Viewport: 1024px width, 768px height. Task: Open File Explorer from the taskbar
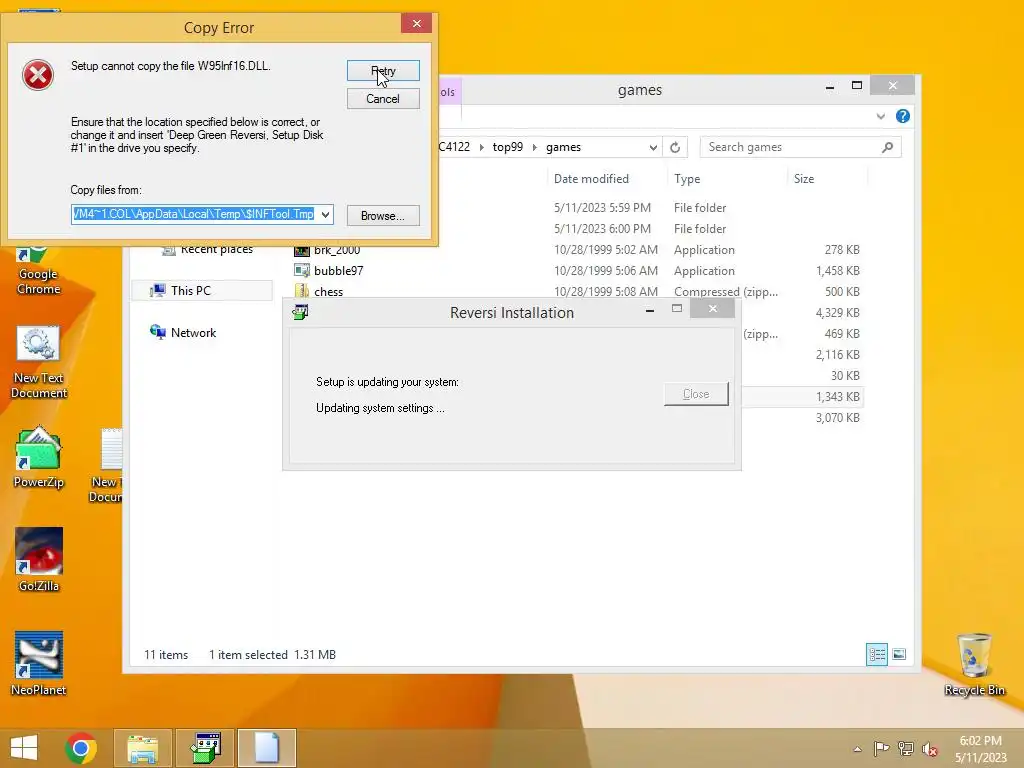[x=142, y=748]
